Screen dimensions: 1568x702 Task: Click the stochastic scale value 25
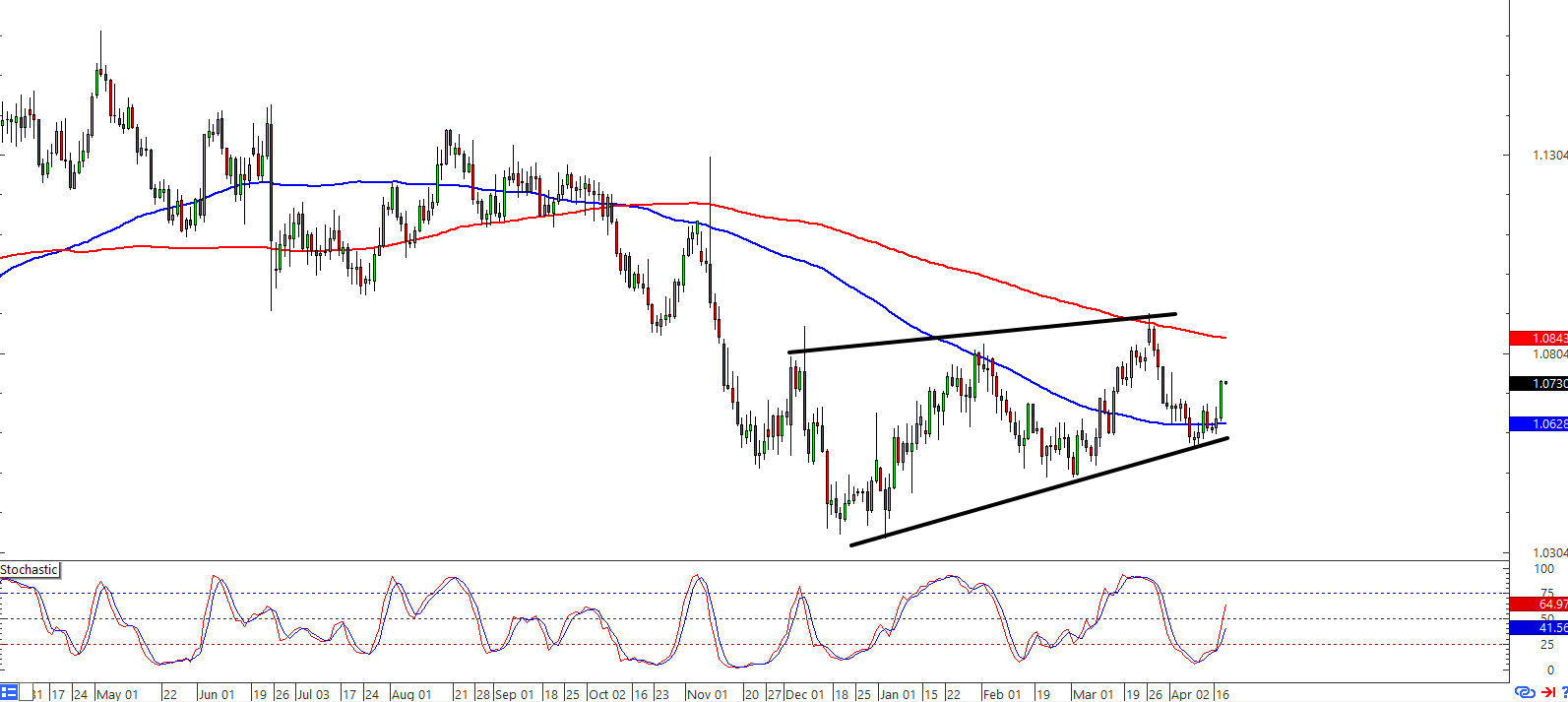click(x=1547, y=645)
